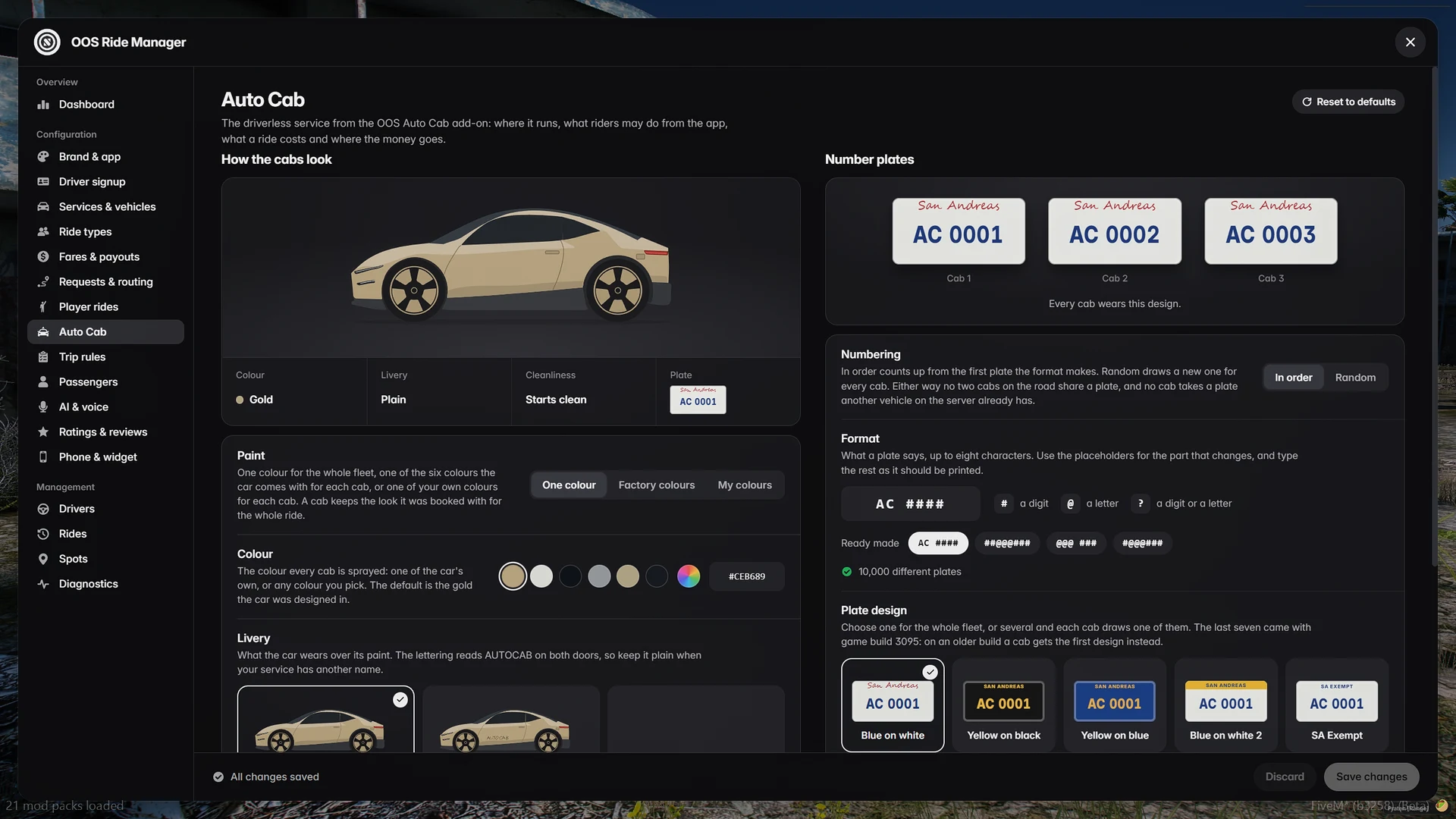The width and height of the screenshot is (1456, 819).
Task: Pick the ##@@@### ready-made format
Action: point(1007,544)
